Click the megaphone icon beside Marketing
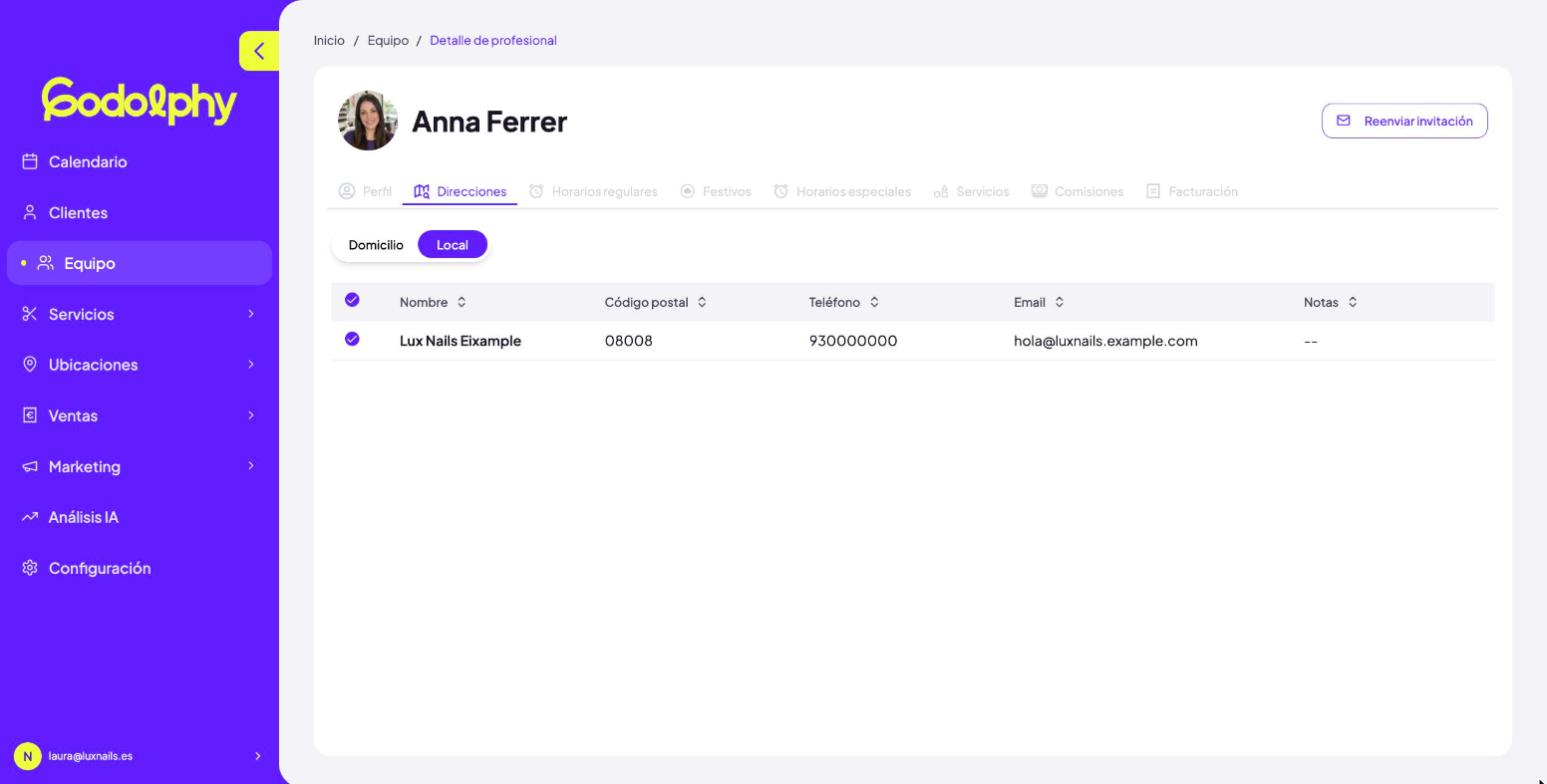This screenshot has width=1547, height=784. tap(30, 467)
